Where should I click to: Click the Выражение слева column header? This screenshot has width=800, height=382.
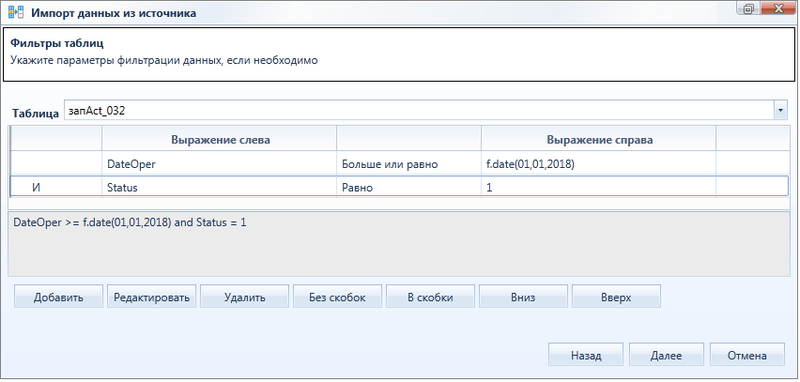(x=219, y=140)
